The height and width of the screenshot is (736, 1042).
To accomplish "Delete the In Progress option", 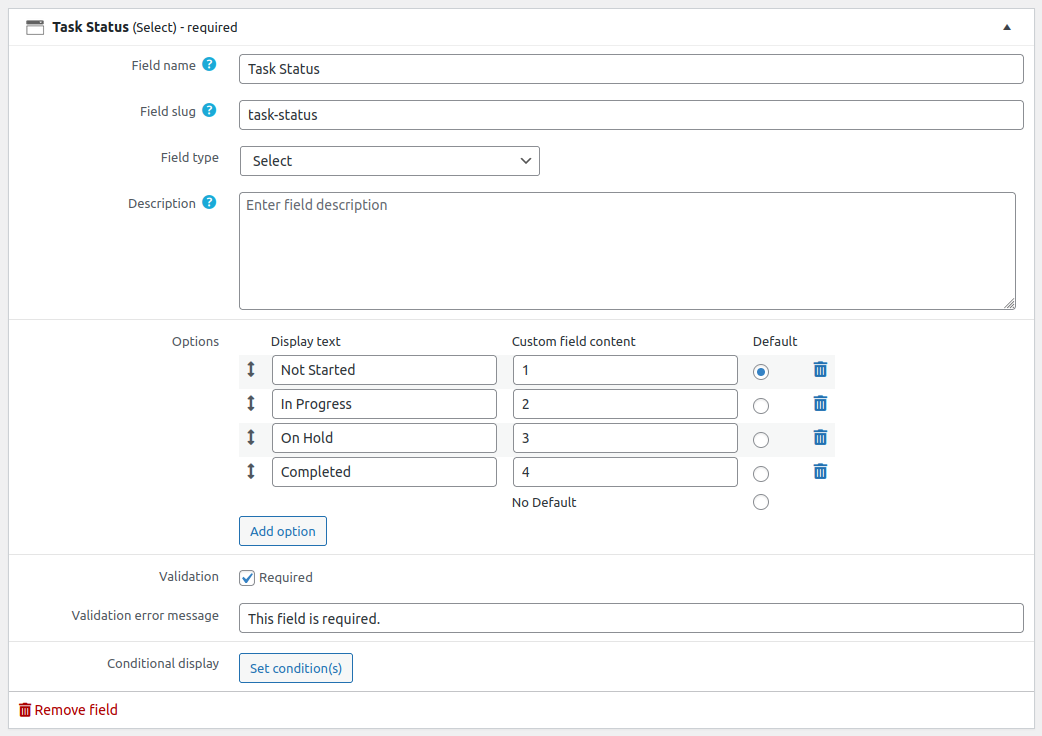I will tap(820, 404).
